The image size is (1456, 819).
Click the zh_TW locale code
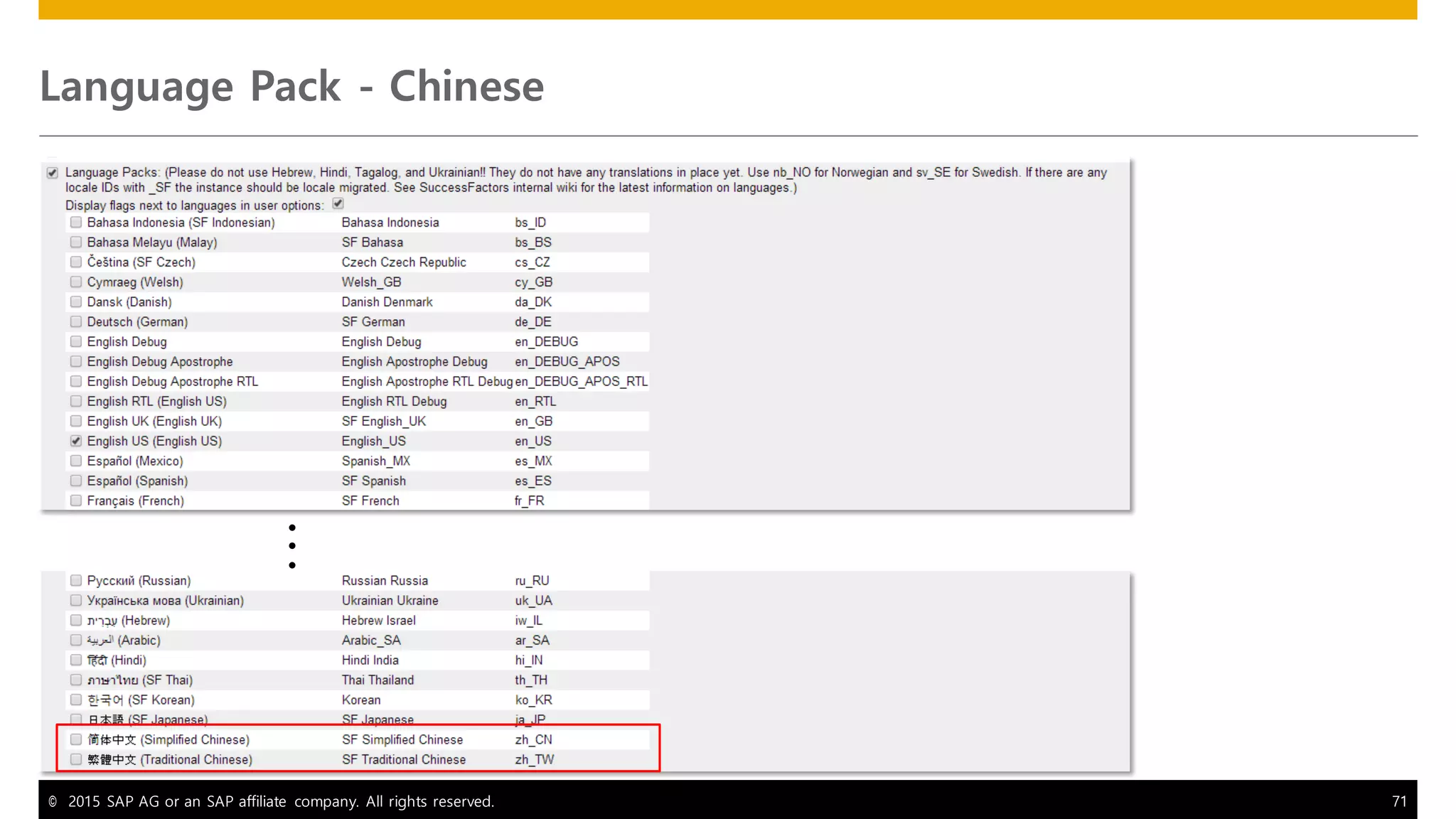(535, 761)
